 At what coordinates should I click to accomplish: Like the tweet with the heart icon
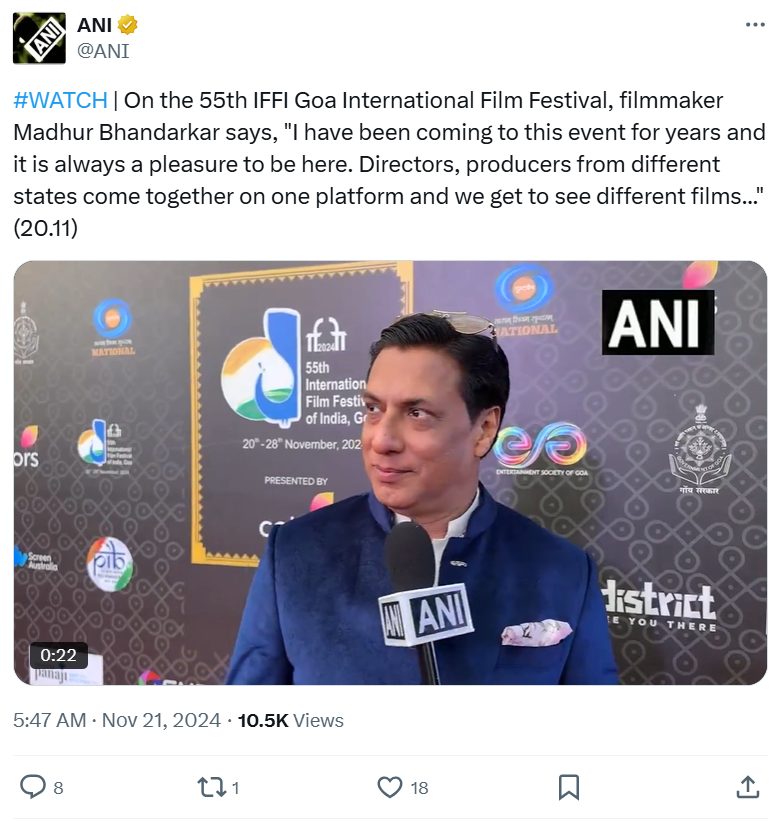(390, 787)
